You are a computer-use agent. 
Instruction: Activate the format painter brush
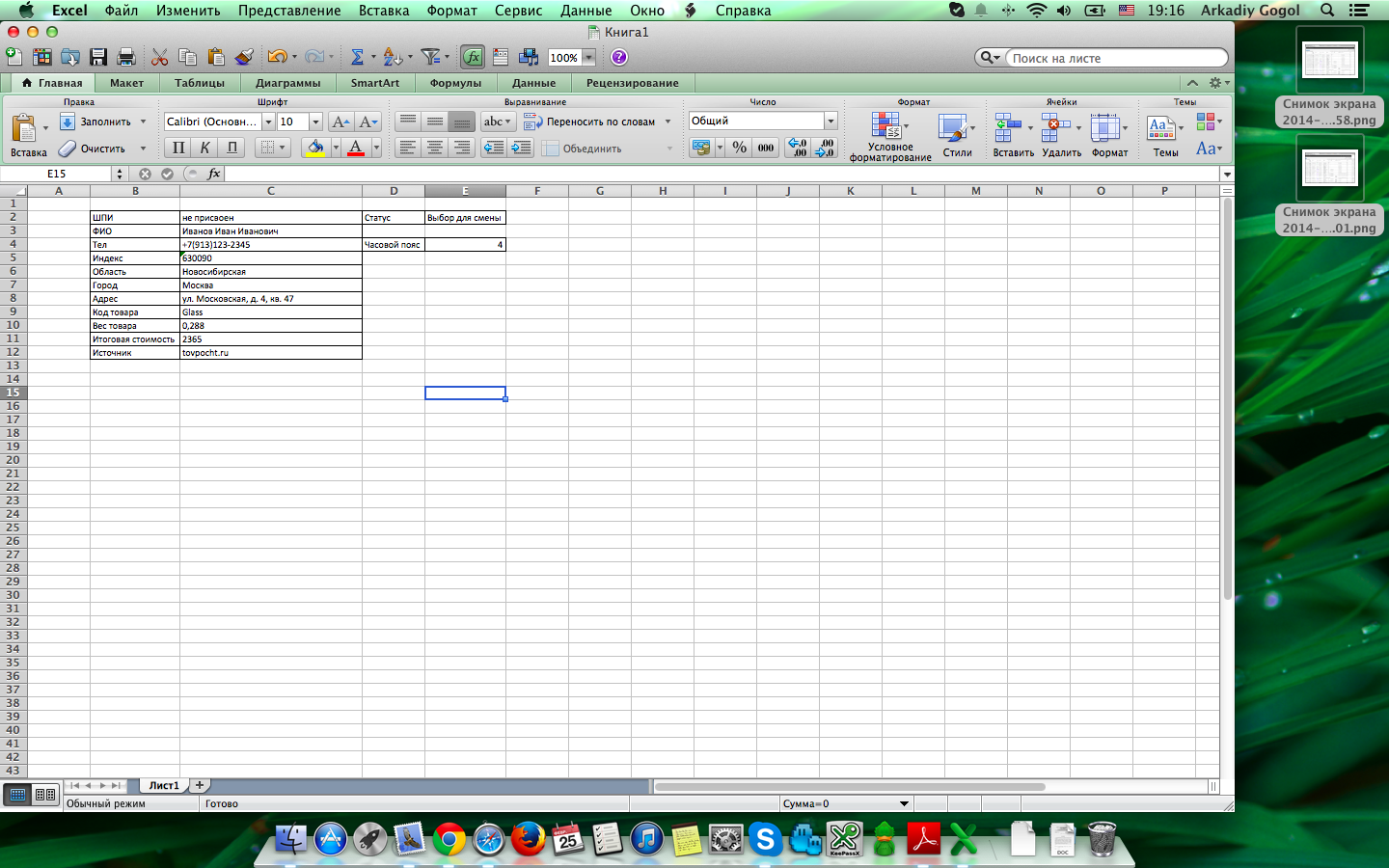[244, 57]
